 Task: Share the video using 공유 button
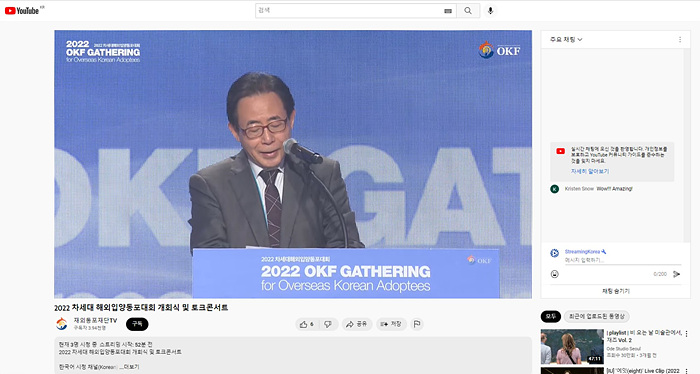coord(357,324)
